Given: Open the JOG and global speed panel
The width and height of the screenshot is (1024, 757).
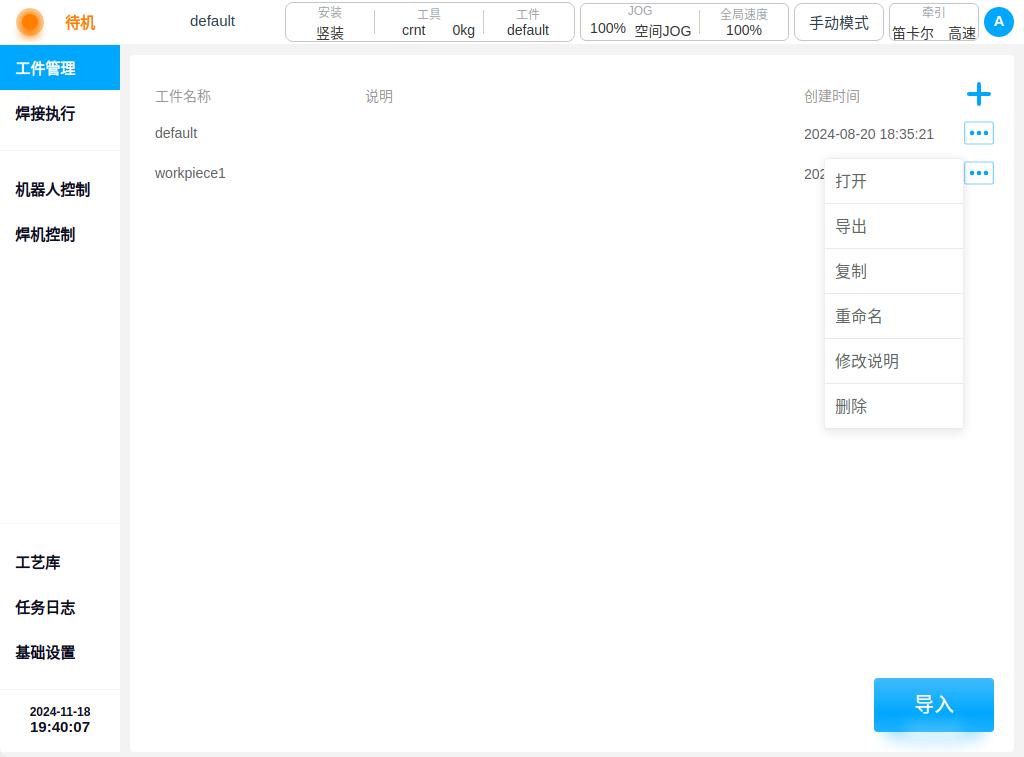Looking at the screenshot, I should (x=684, y=22).
